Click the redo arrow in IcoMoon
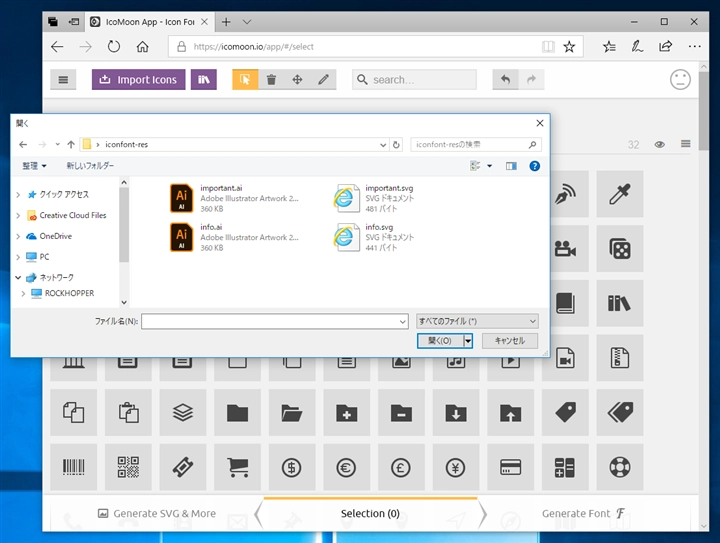 click(531, 79)
